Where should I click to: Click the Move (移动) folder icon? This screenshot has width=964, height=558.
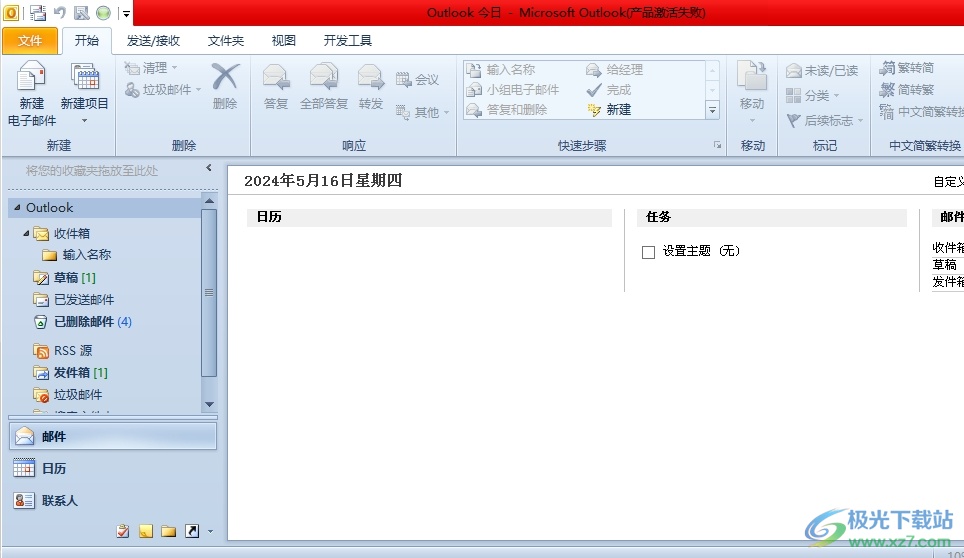point(752,76)
